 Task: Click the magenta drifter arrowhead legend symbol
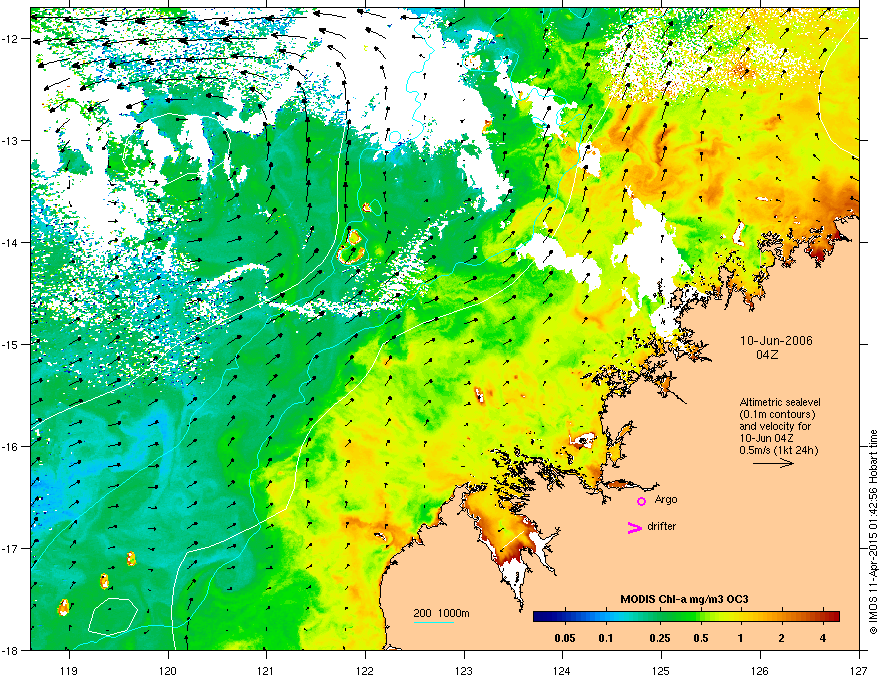click(x=635, y=527)
